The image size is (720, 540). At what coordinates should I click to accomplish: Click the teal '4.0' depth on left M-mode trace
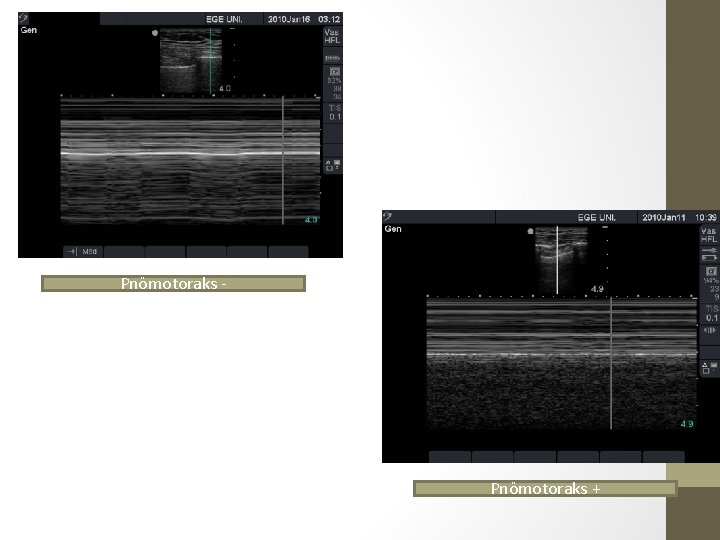tap(311, 220)
